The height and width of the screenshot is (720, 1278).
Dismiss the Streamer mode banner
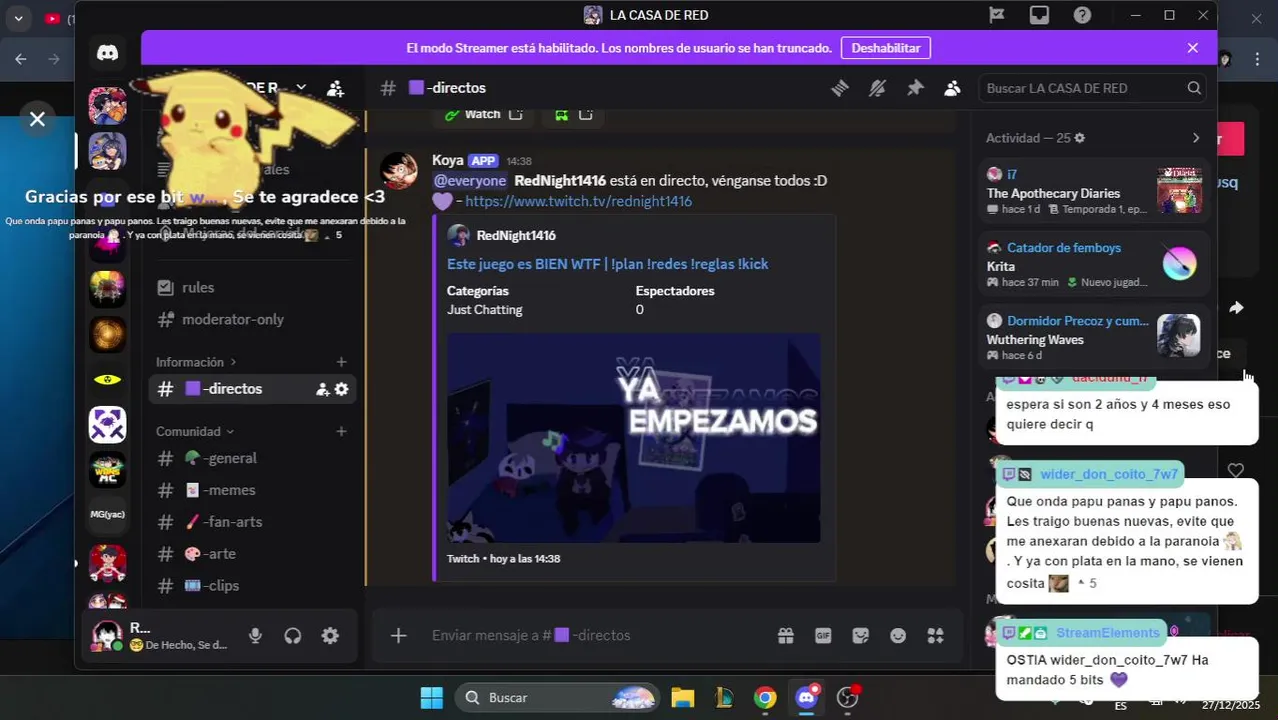pos(1192,48)
